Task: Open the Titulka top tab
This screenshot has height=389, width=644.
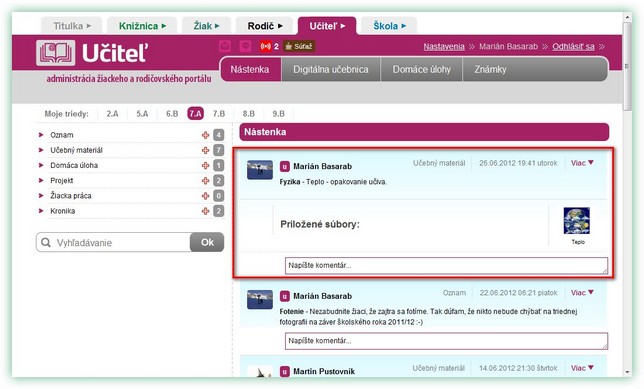Action: [x=72, y=26]
